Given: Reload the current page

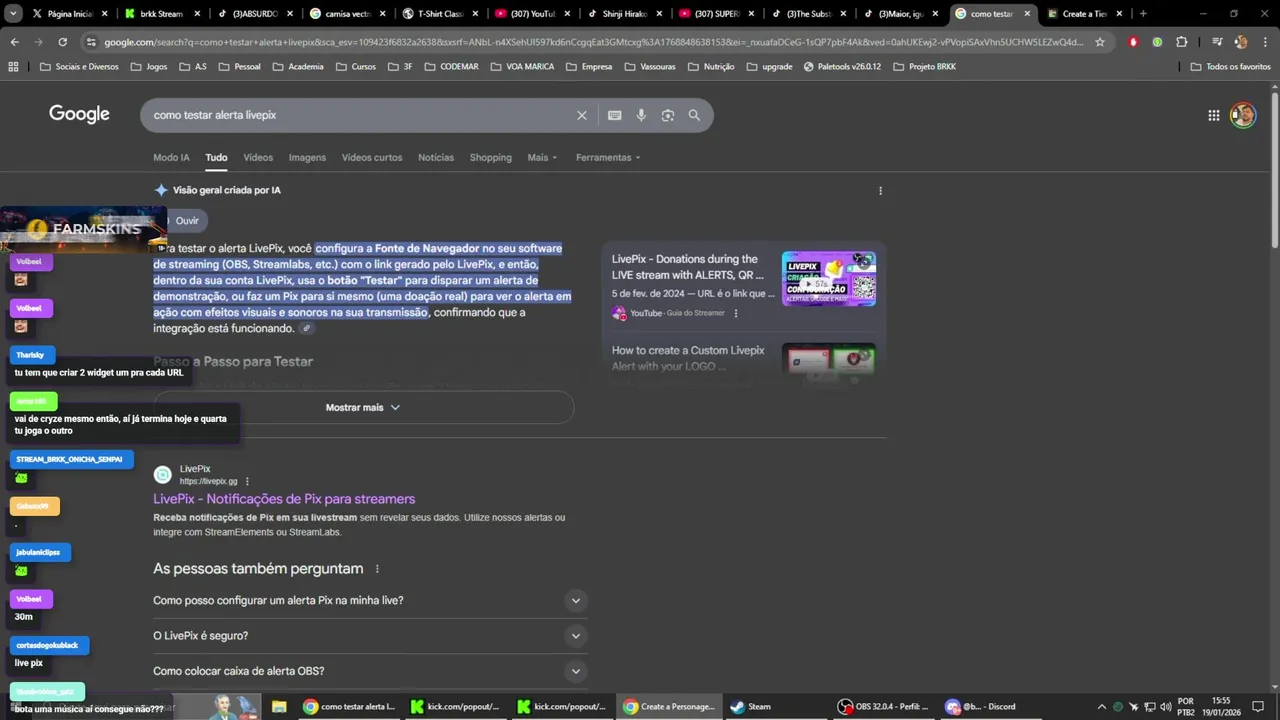Looking at the screenshot, I should click(62, 42).
